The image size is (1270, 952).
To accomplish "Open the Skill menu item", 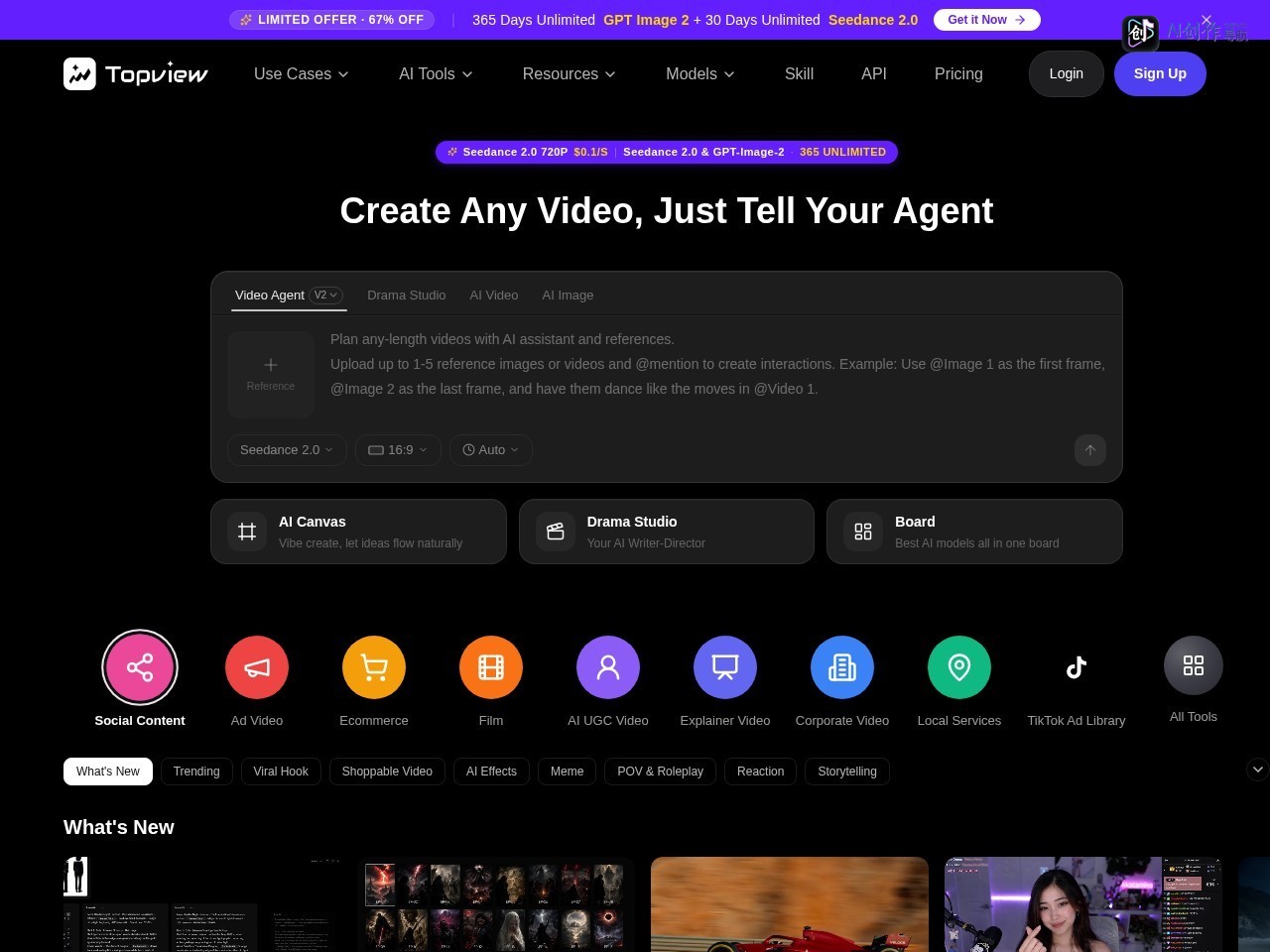I will coord(799,73).
